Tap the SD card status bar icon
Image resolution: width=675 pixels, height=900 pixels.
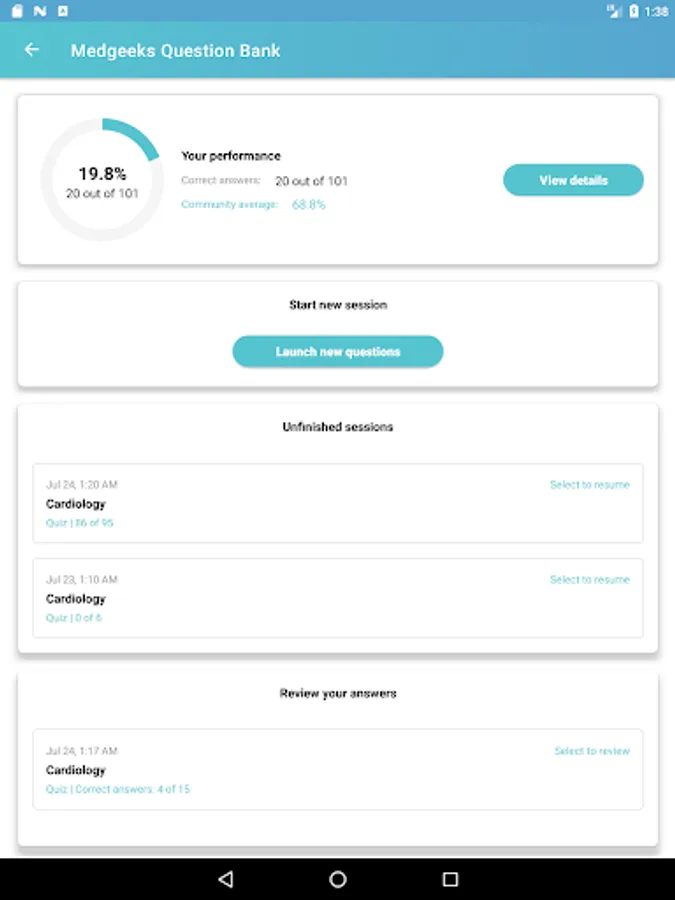(x=16, y=11)
